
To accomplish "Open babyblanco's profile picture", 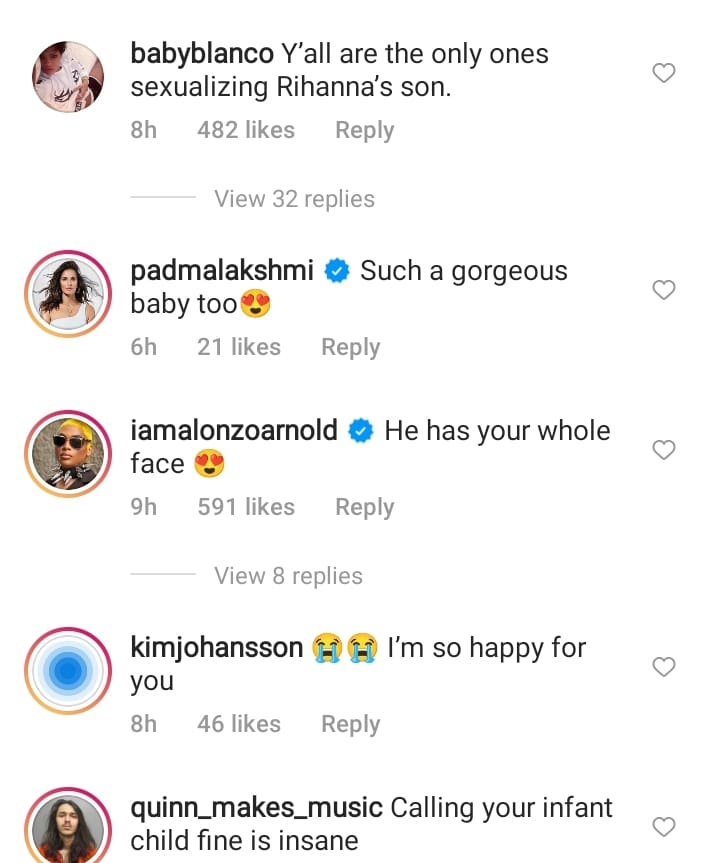I will click(x=69, y=77).
